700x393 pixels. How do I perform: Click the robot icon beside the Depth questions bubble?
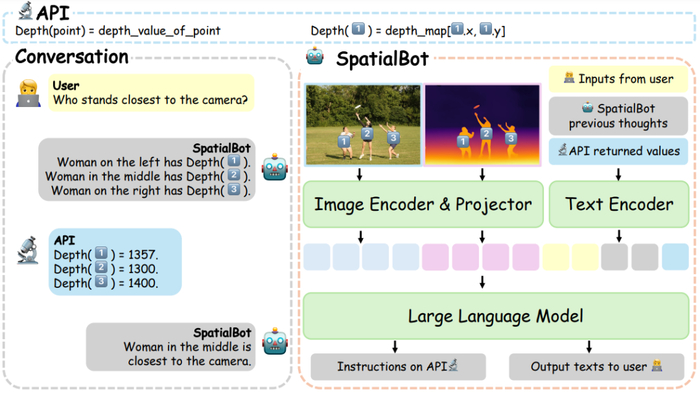[275, 168]
